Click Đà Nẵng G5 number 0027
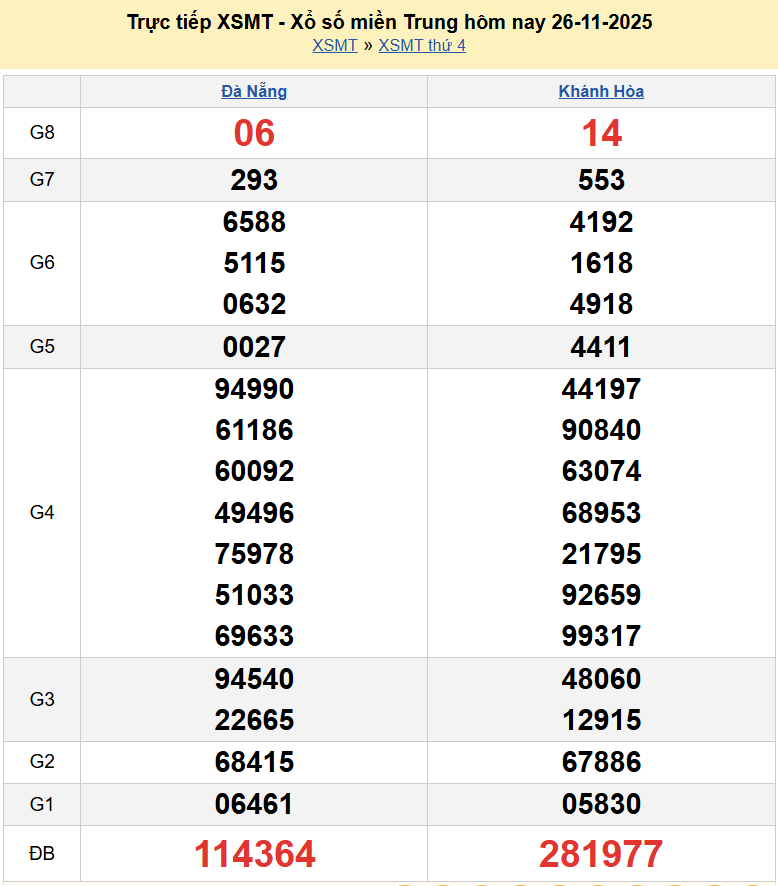778x886 pixels. 254,347
